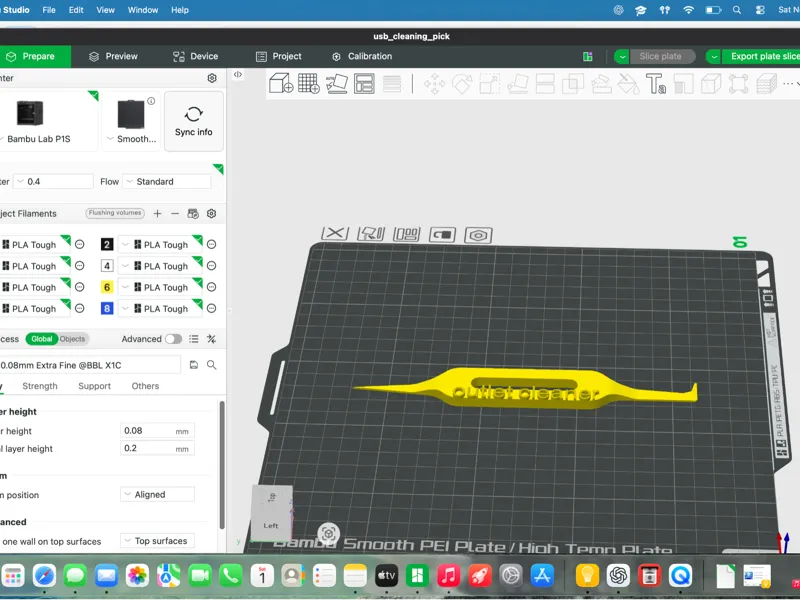Edit filament 8 preset via round icon

click(211, 309)
